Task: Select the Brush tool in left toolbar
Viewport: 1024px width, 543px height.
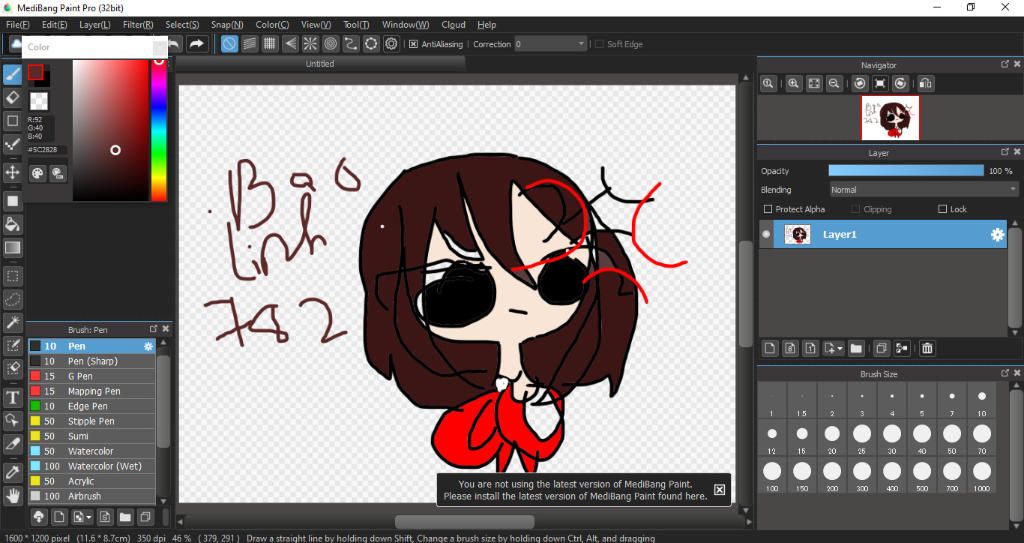Action: [x=12, y=74]
